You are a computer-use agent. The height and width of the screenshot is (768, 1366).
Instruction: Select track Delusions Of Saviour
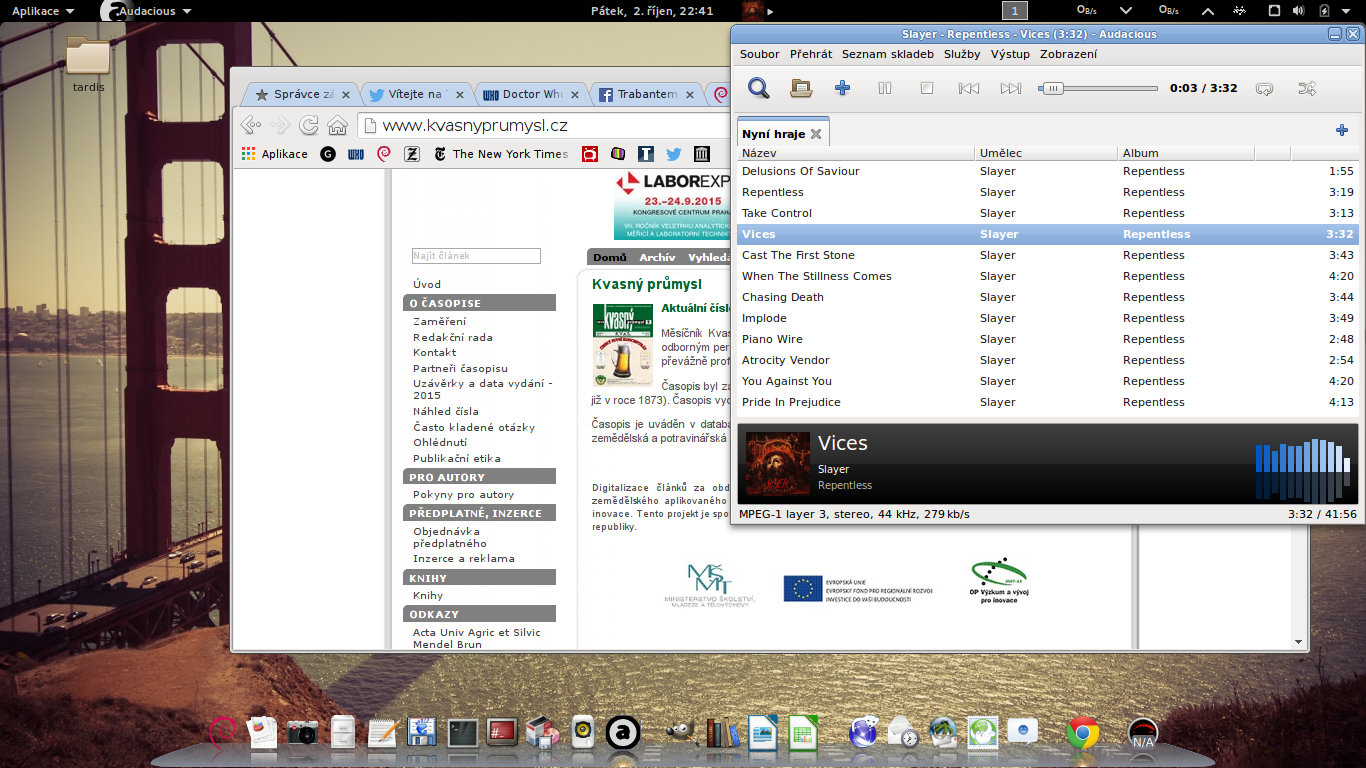(x=1048, y=171)
